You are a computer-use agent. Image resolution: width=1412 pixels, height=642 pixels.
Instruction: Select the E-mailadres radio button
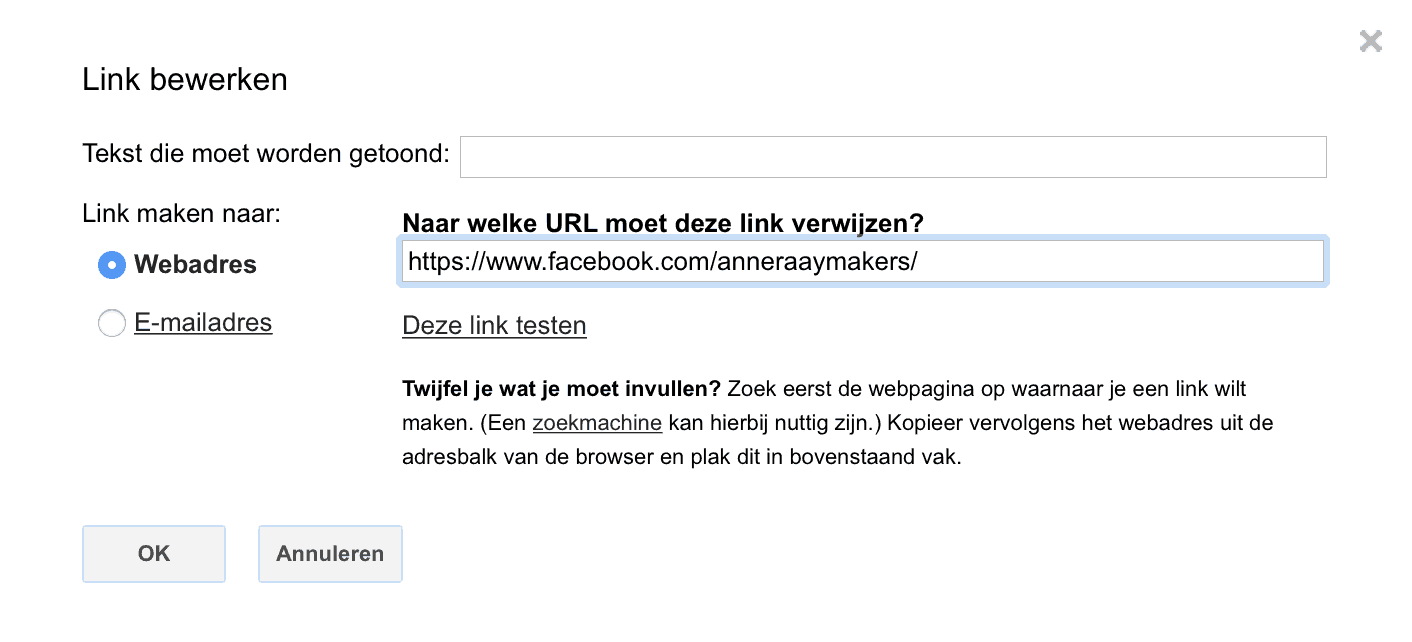[x=112, y=323]
